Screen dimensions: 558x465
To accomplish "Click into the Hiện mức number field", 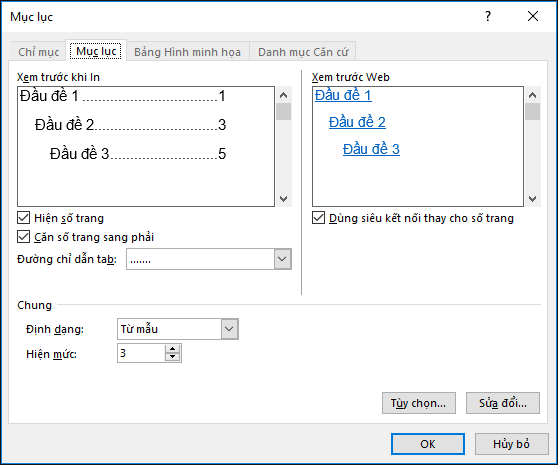I will [x=141, y=353].
